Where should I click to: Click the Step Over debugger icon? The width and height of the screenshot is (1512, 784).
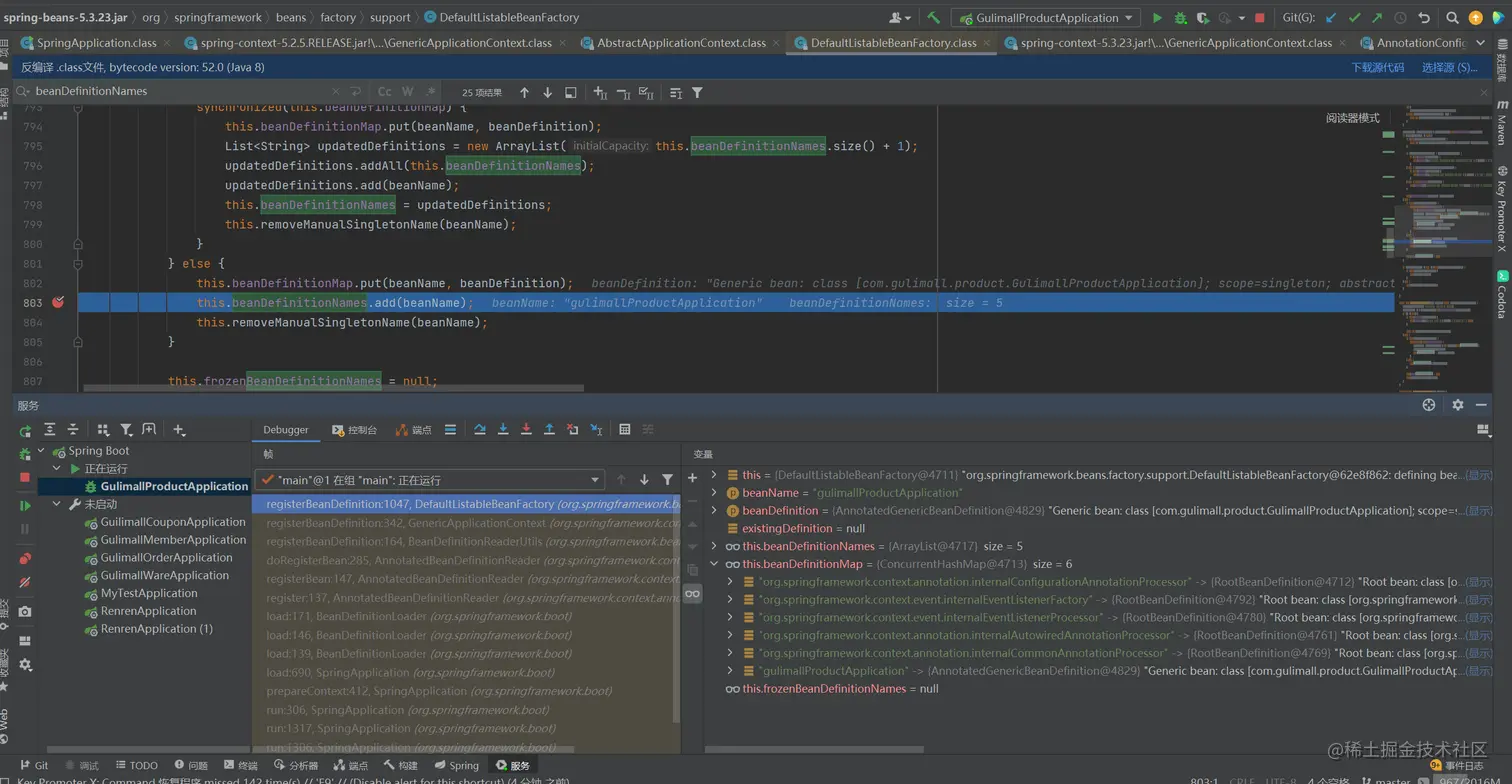click(480, 430)
